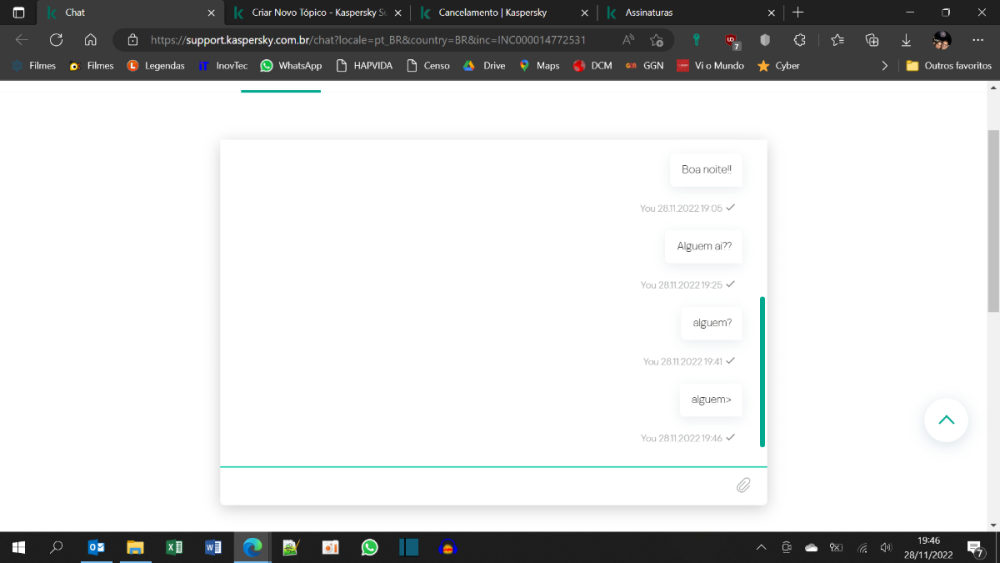Image resolution: width=1000 pixels, height=563 pixels.
Task: Add this page to favorites
Action: click(x=656, y=40)
